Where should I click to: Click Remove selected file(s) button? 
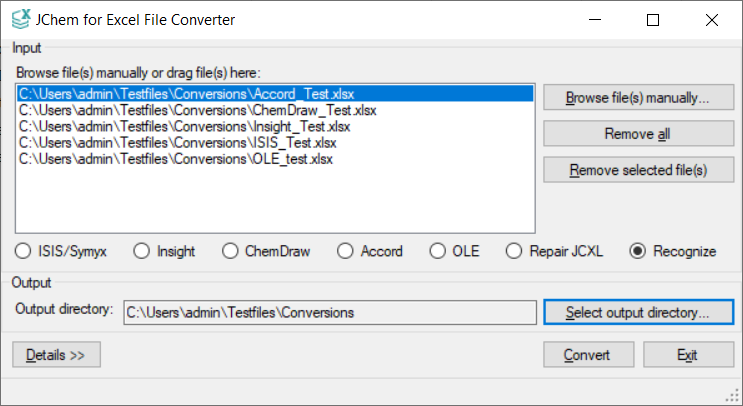[638, 170]
